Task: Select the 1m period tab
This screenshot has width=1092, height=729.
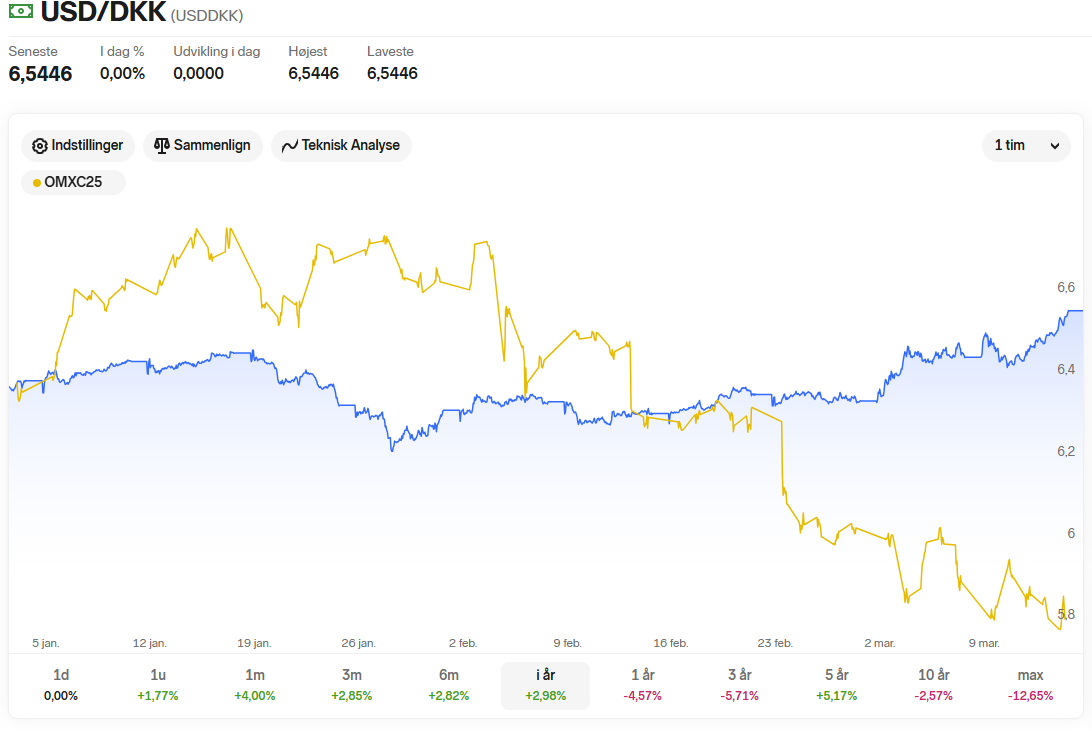Action: coord(255,685)
